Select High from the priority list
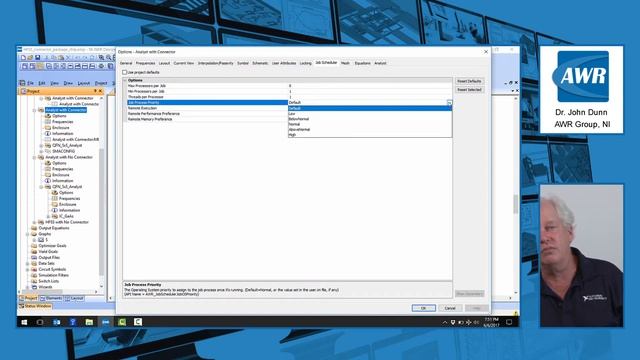 [370, 135]
